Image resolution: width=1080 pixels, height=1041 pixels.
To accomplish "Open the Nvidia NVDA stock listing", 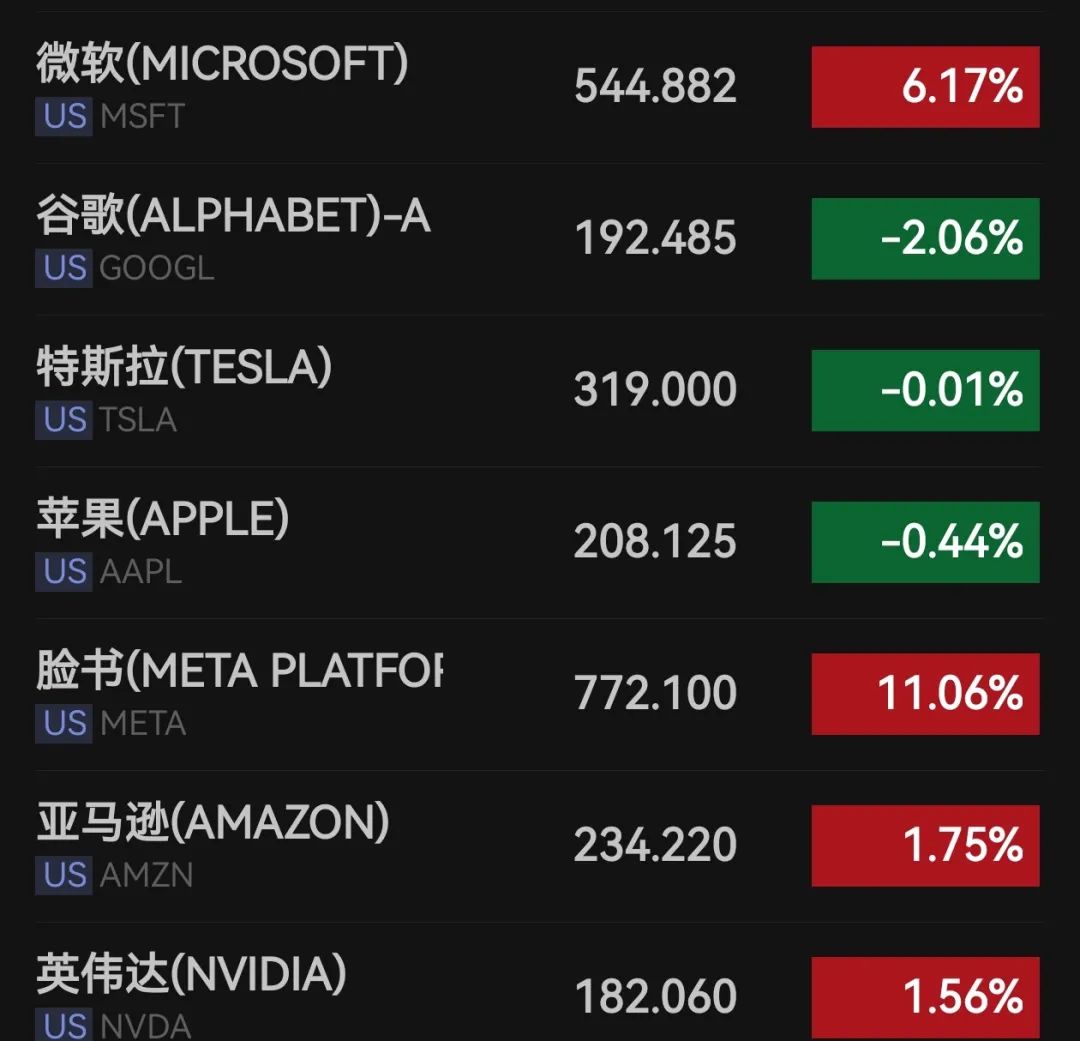I will pos(539,982).
